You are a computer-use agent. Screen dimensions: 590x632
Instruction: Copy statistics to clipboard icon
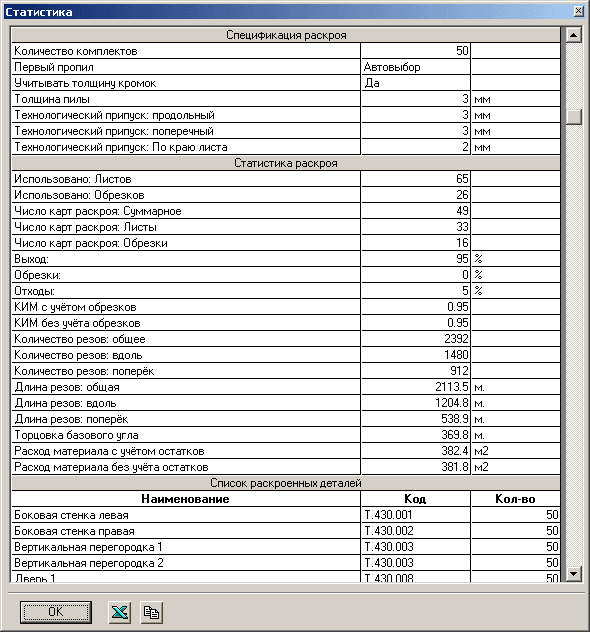click(152, 613)
